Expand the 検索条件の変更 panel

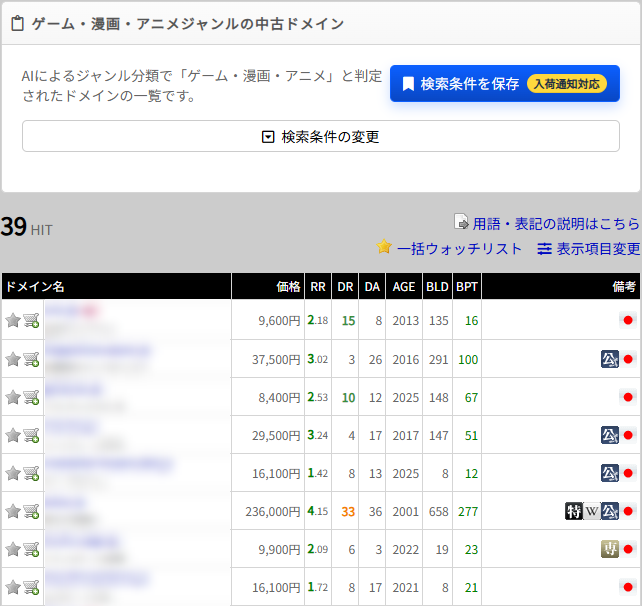[321, 136]
